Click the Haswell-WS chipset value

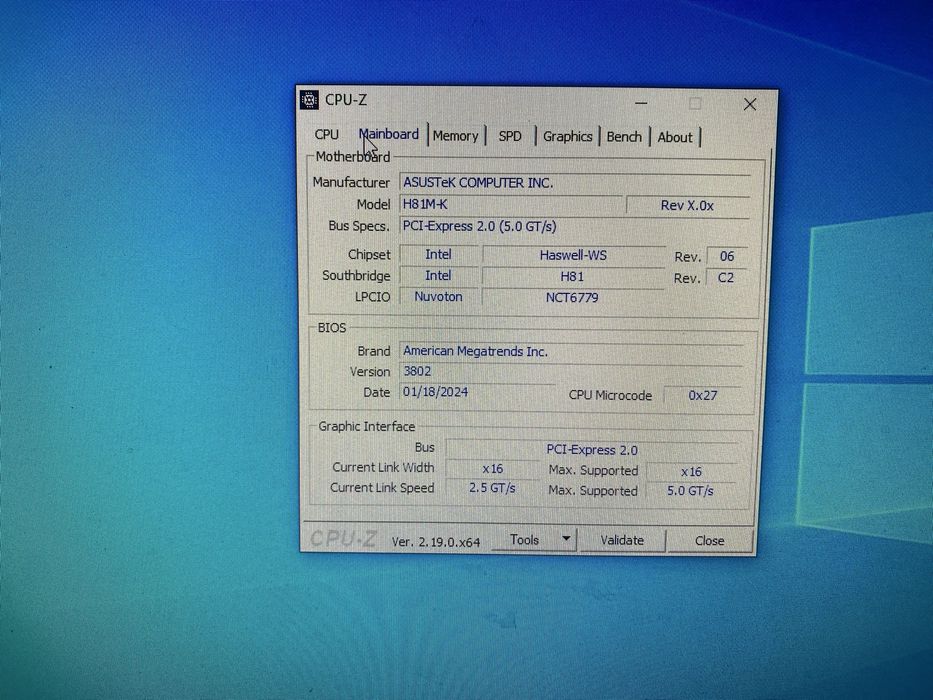coord(574,255)
